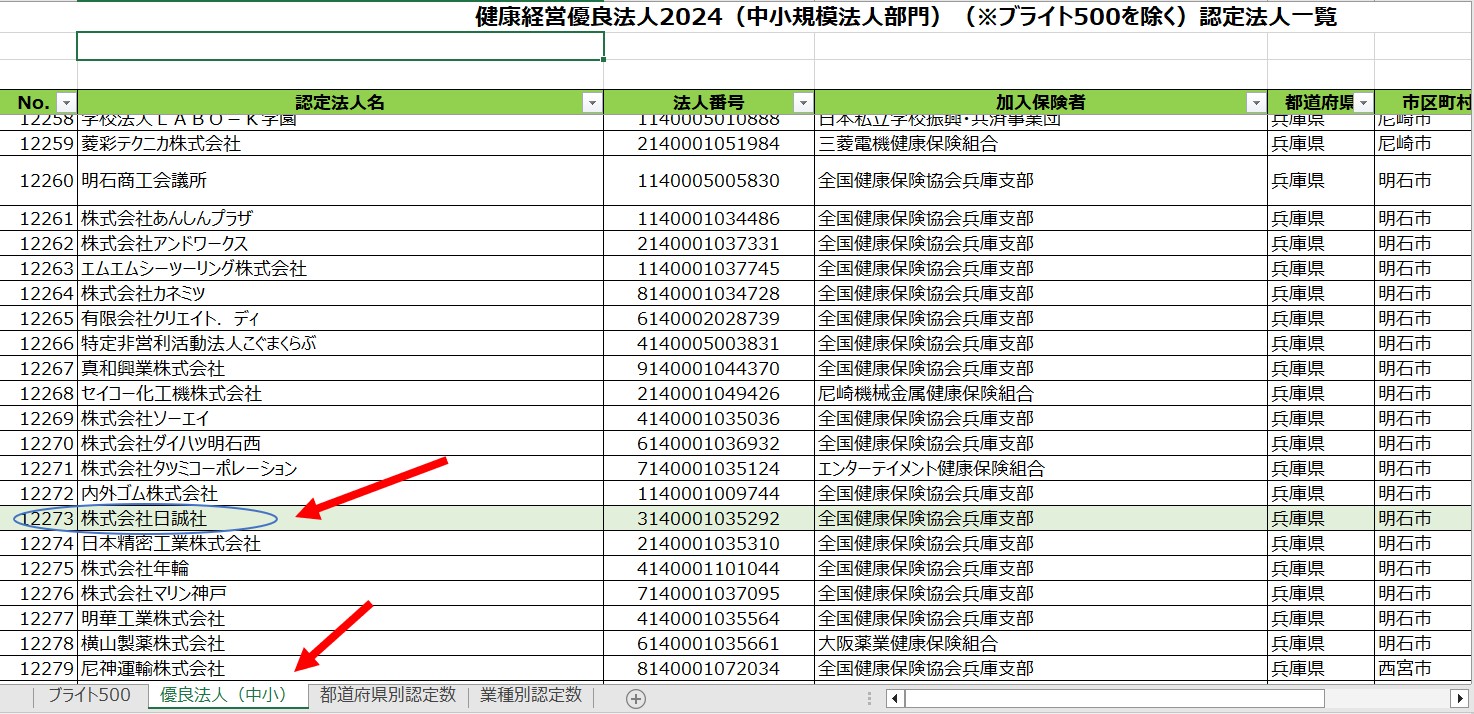Image resolution: width=1474 pixels, height=714 pixels.
Task: Go to the 業種別認定数 sheet tab
Action: (x=531, y=696)
